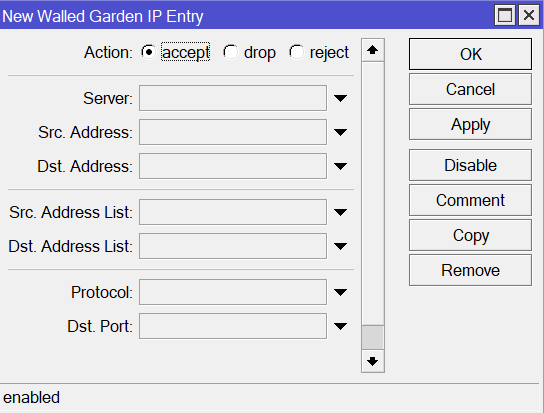Expand the Dst. Port field arrow
The height and width of the screenshot is (413, 544).
coord(340,326)
